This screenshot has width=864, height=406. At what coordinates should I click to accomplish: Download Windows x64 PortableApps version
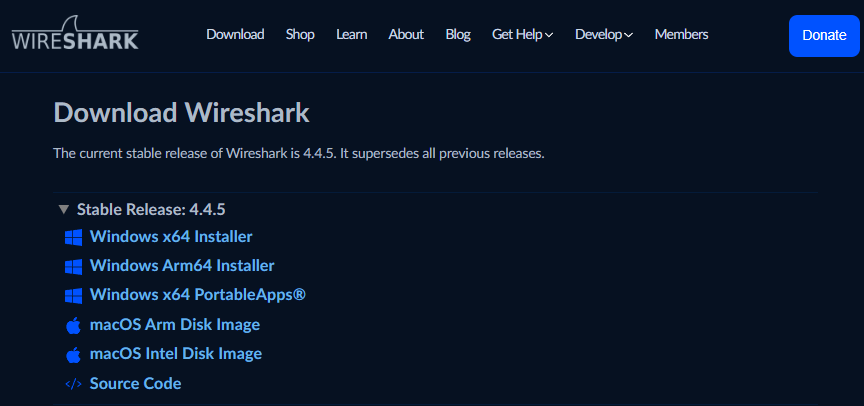point(197,295)
